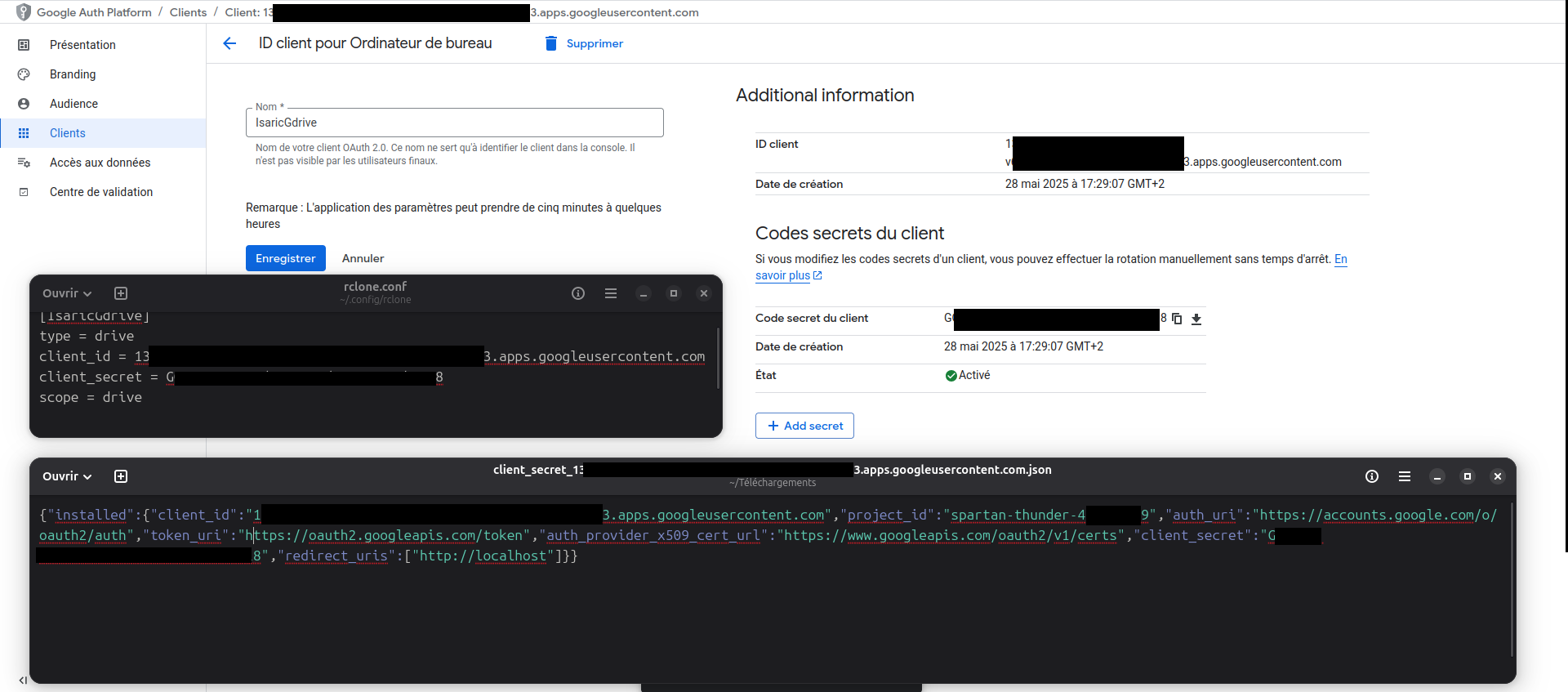Click the Nom field containing IsaricGdrive

[454, 123]
